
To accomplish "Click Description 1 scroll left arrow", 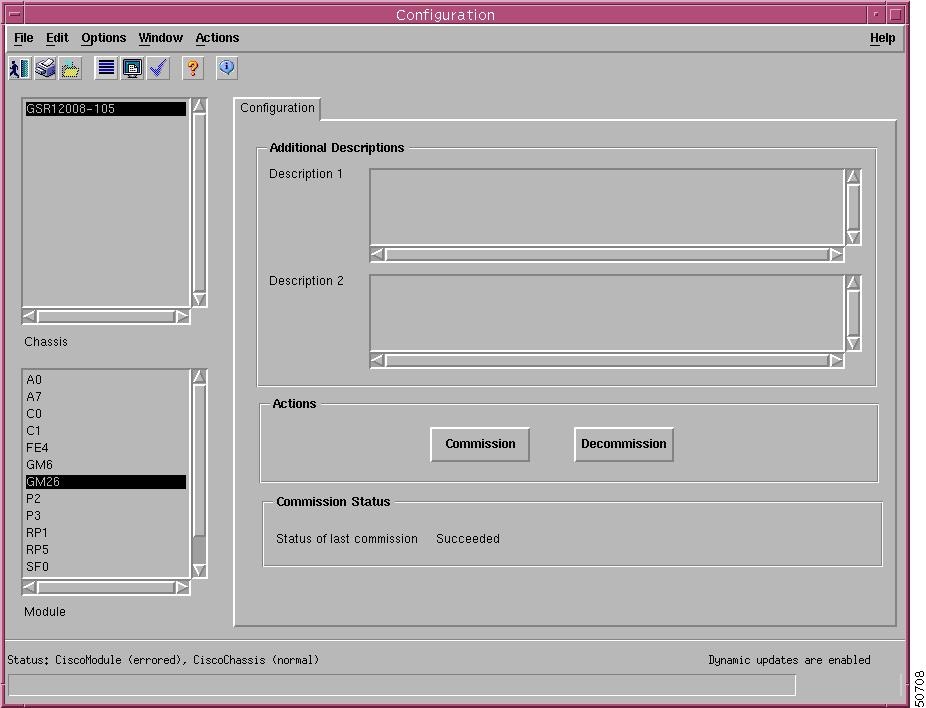I will tap(378, 255).
